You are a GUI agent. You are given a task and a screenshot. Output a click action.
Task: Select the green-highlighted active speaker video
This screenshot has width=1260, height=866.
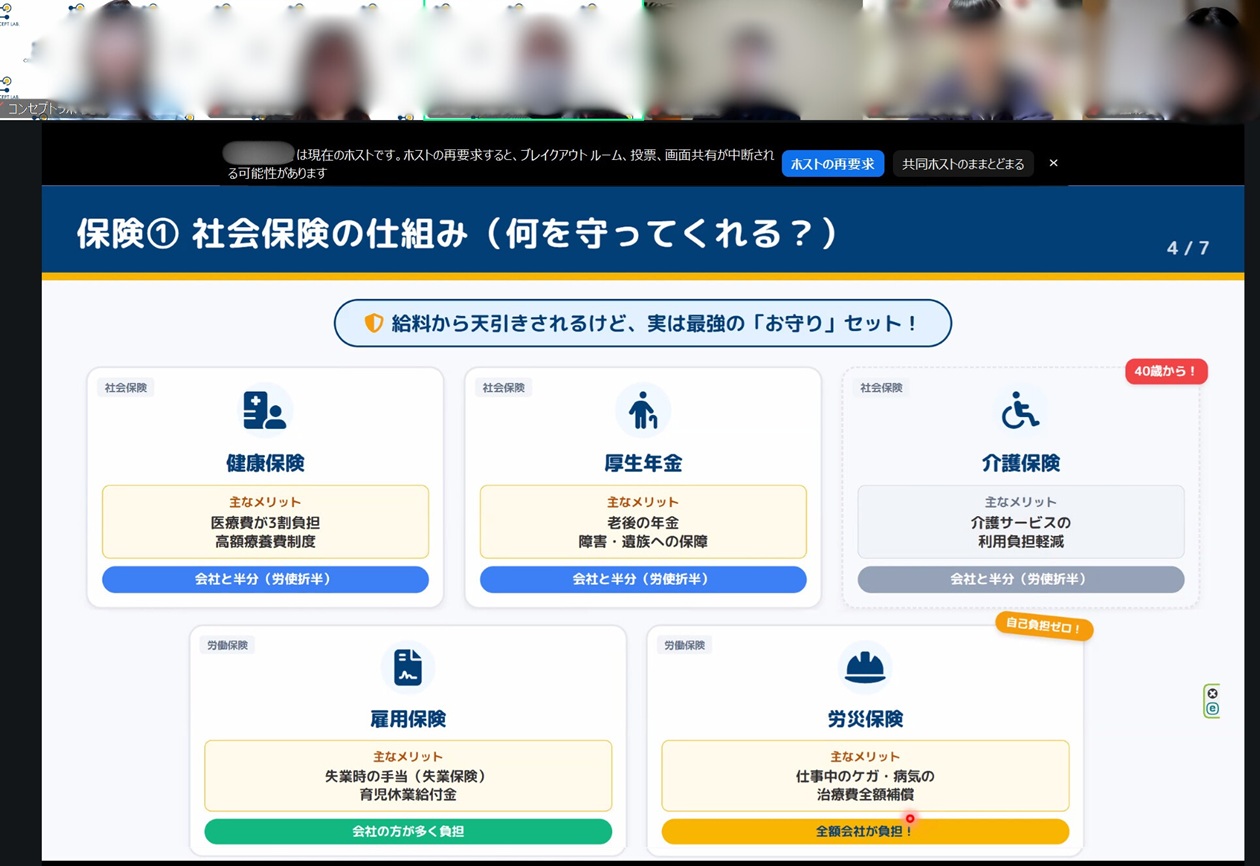pyautogui.click(x=534, y=60)
